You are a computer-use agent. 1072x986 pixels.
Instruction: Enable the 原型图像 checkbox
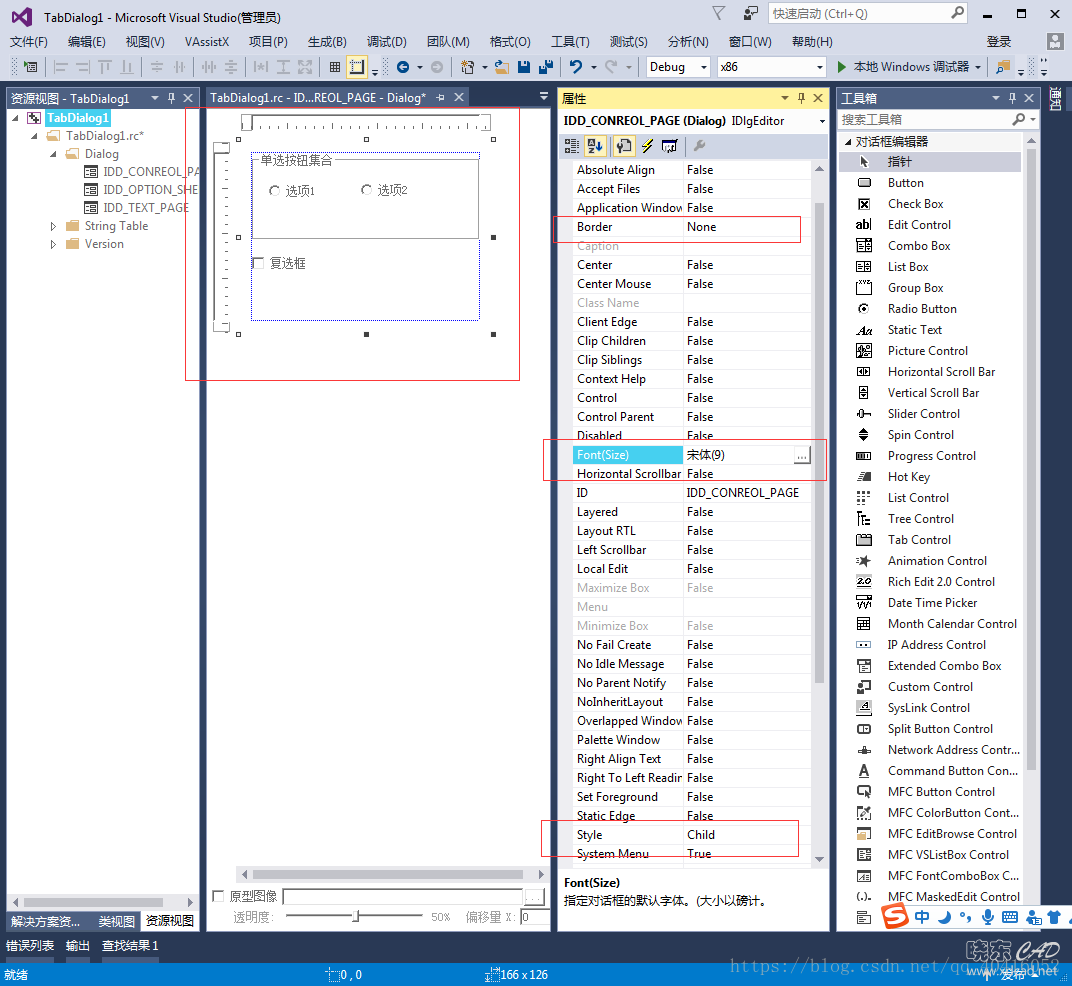[218, 896]
